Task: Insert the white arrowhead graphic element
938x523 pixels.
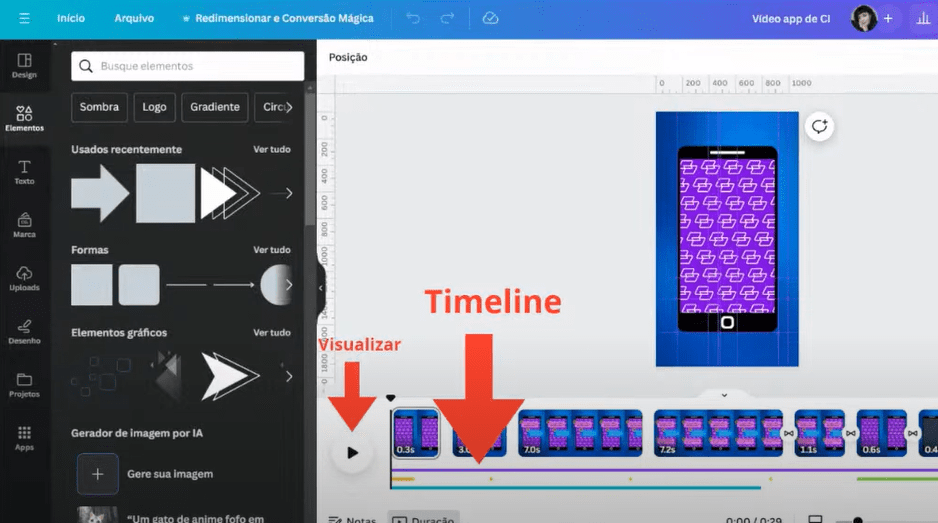Action: point(230,376)
